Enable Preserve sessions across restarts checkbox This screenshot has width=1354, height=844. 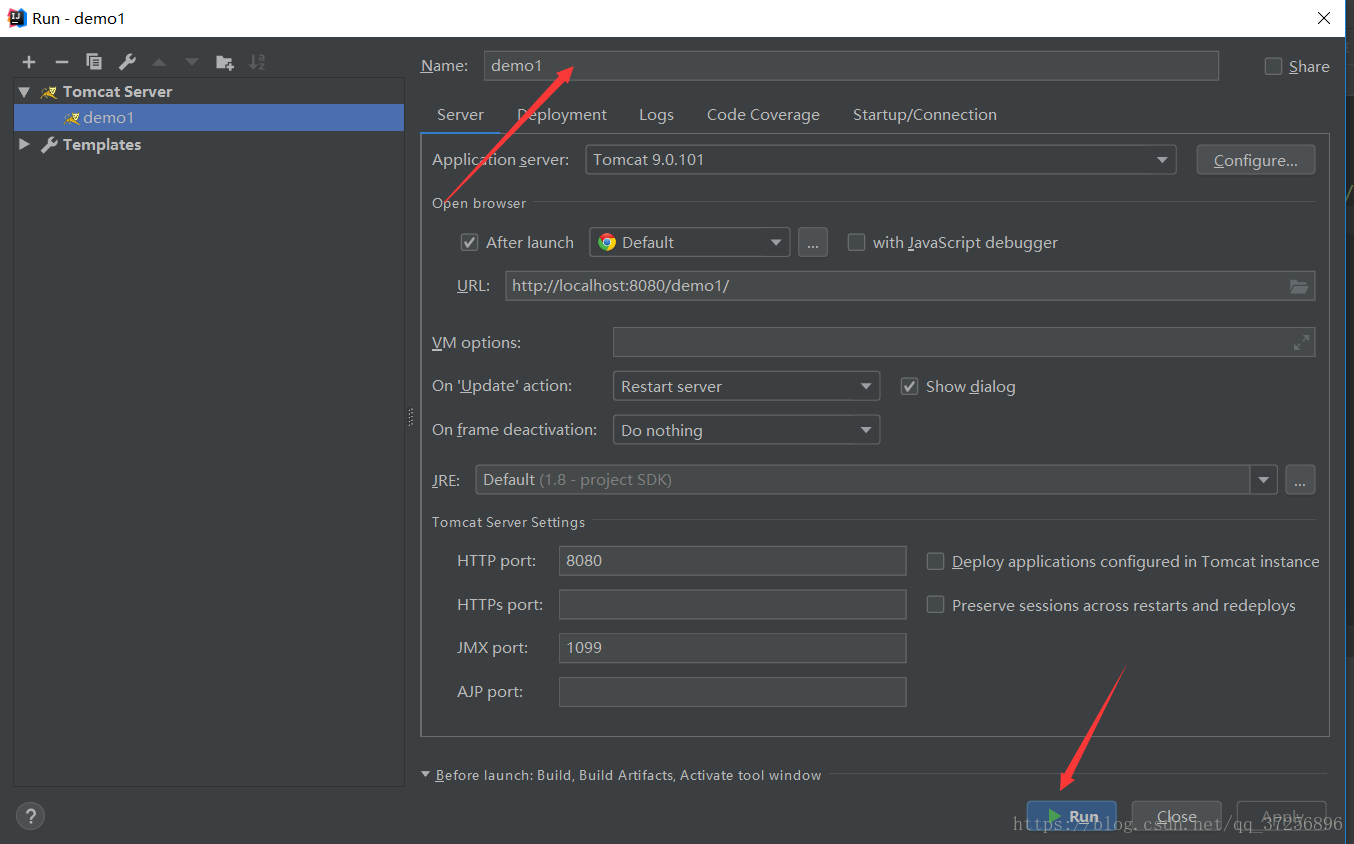pos(935,605)
